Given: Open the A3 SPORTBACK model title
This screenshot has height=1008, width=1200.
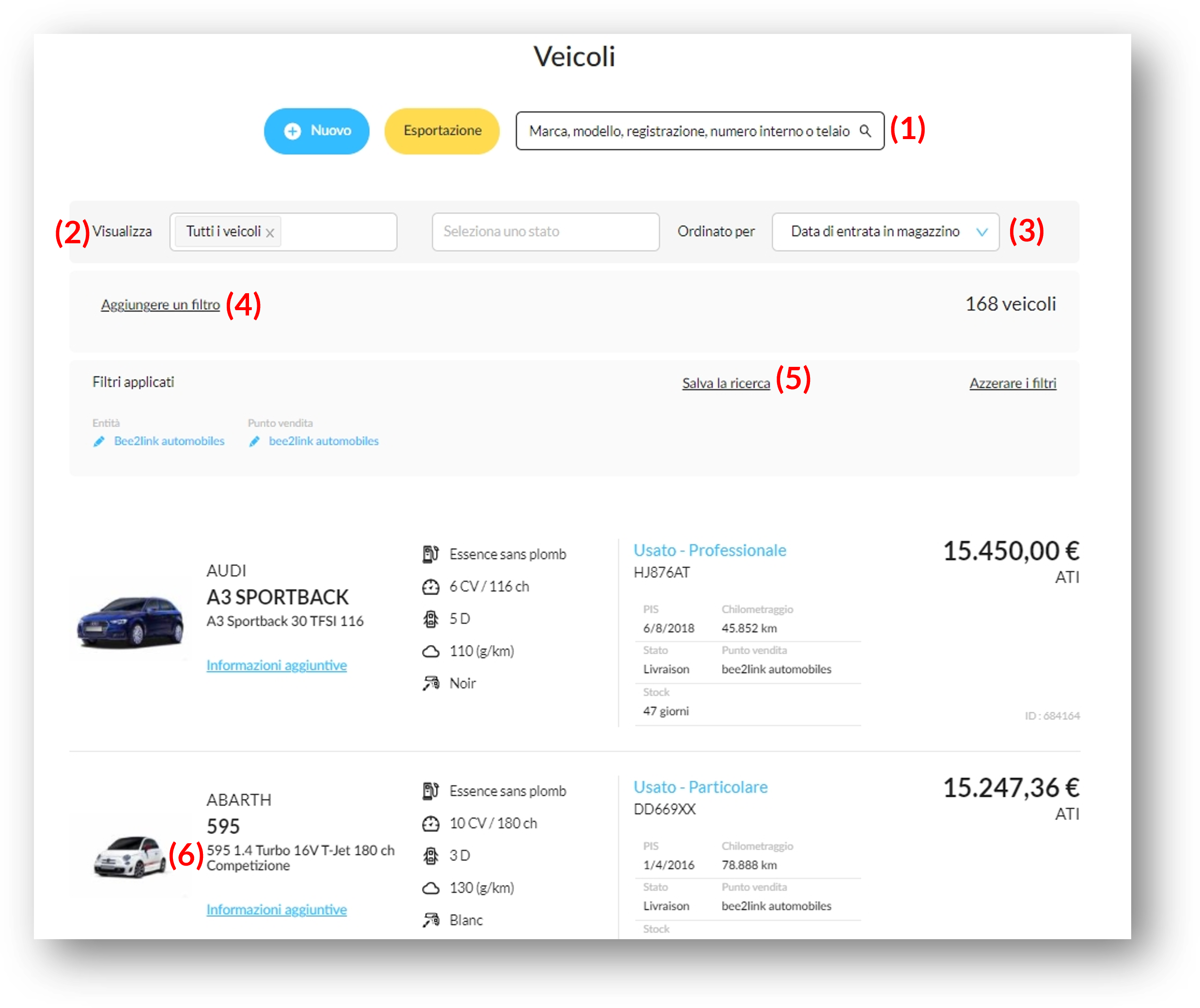Looking at the screenshot, I should [277, 597].
